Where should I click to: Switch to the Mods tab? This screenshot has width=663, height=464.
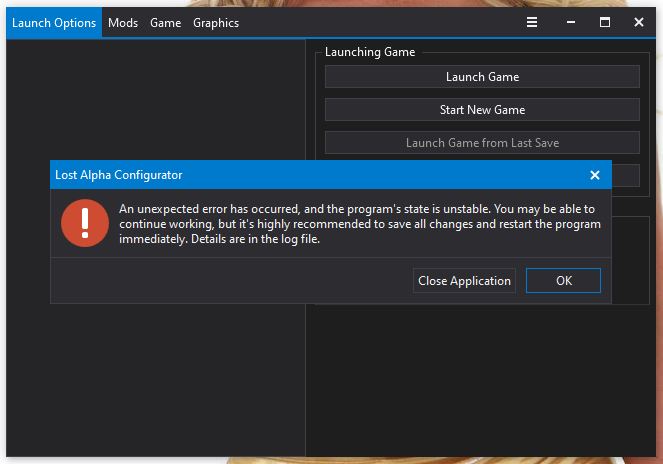(123, 23)
